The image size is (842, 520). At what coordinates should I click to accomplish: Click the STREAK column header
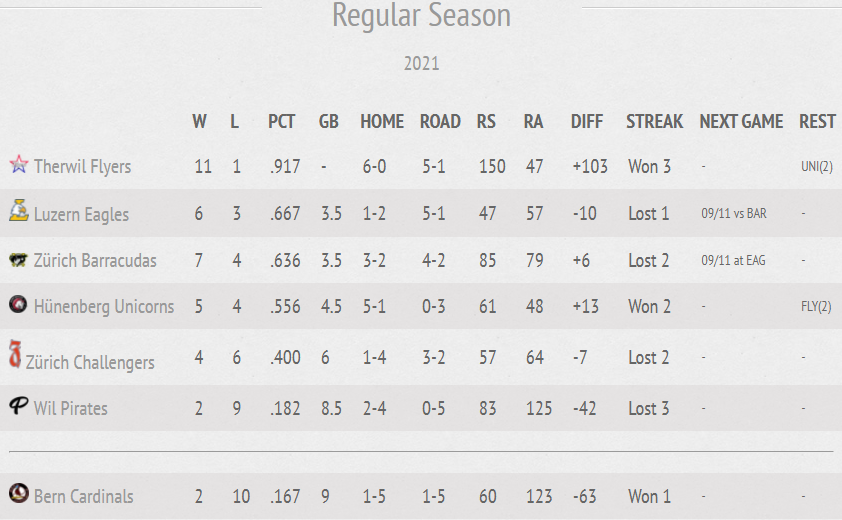point(655,121)
